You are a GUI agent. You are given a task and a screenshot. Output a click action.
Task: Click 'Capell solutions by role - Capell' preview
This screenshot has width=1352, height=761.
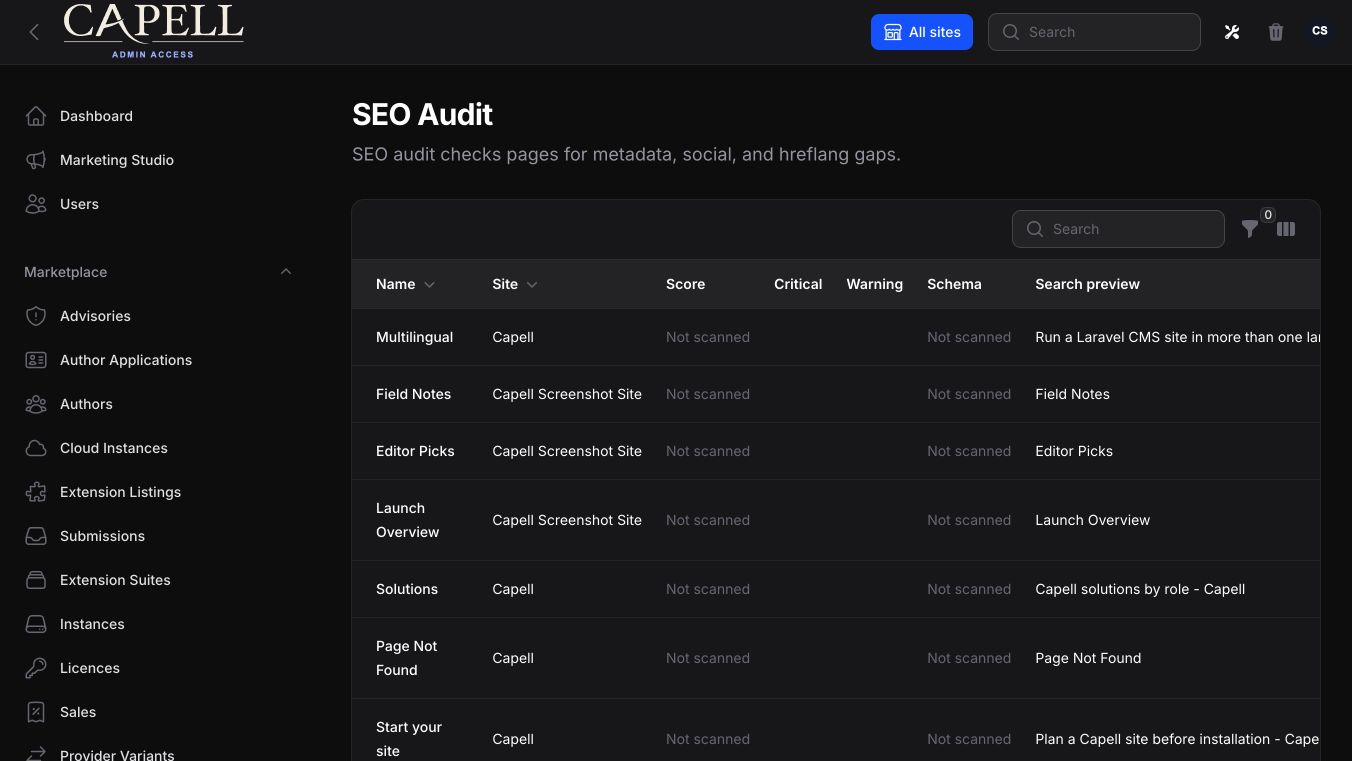1140,589
